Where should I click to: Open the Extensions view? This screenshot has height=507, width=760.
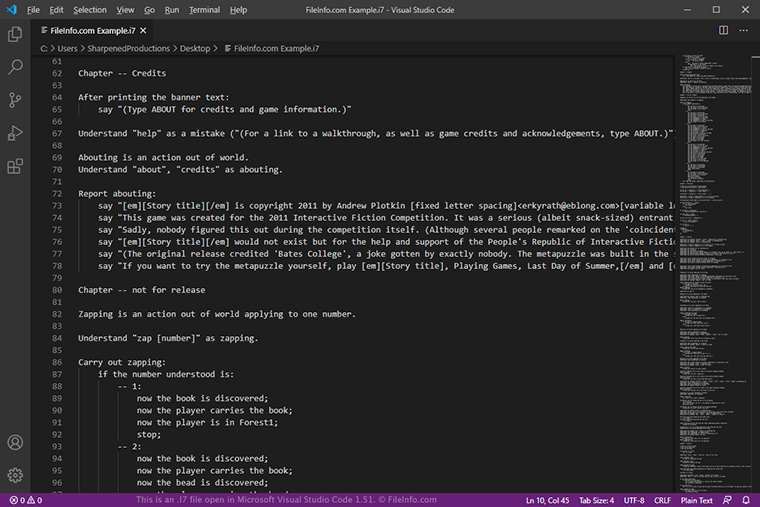click(x=15, y=166)
